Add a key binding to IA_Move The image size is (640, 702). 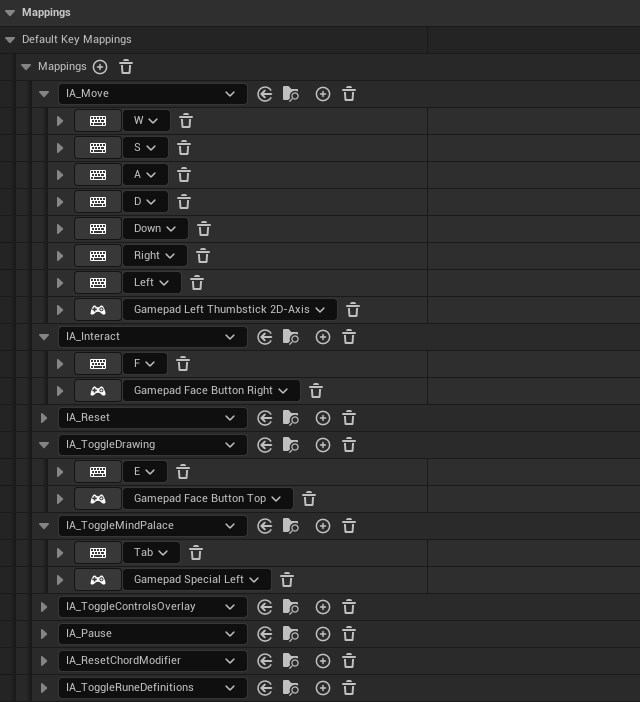(x=323, y=94)
